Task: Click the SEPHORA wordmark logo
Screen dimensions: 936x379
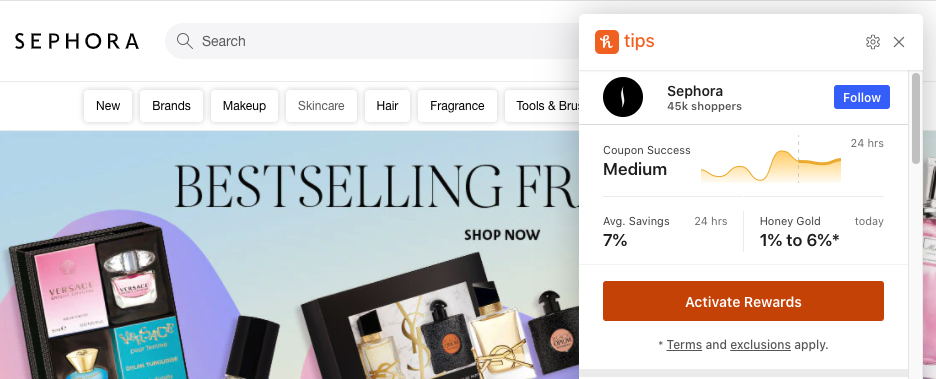Action: [x=77, y=41]
